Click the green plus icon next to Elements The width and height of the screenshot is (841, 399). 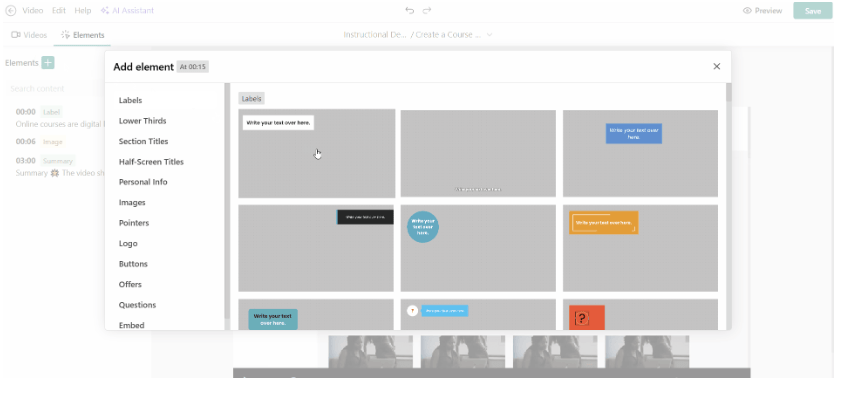tap(48, 63)
